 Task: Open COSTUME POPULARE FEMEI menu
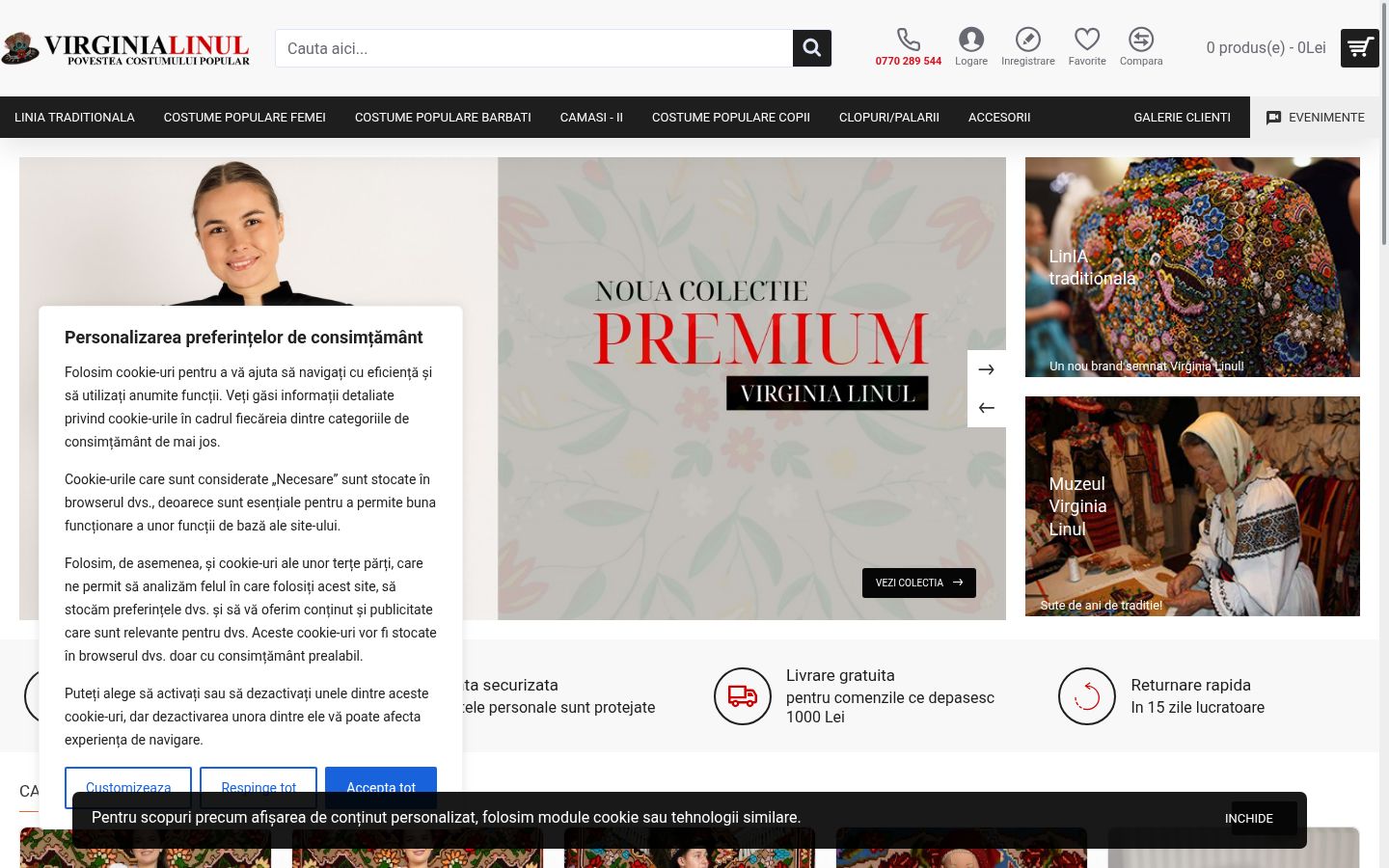(x=245, y=118)
